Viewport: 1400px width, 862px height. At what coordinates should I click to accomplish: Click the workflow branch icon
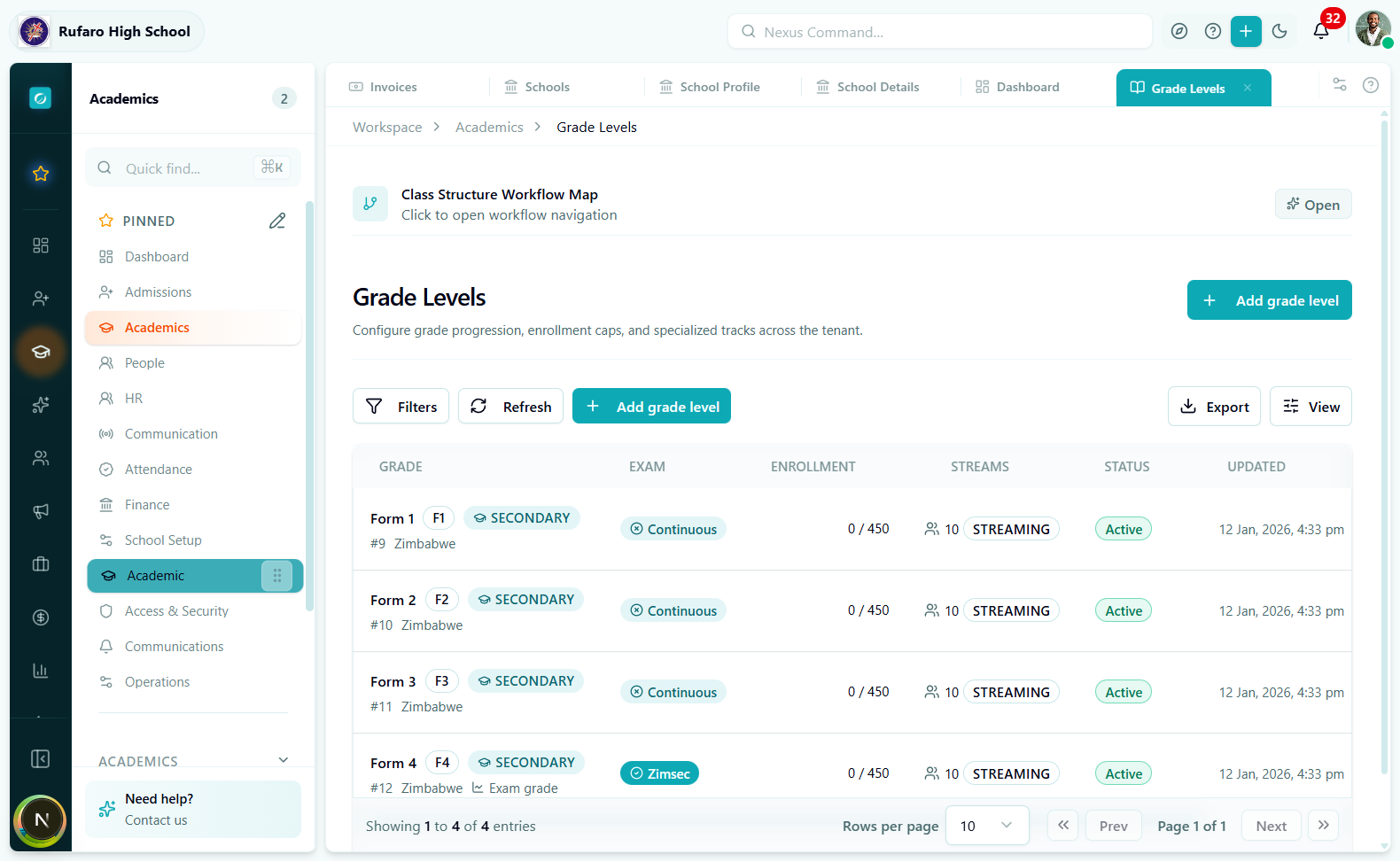click(x=370, y=204)
